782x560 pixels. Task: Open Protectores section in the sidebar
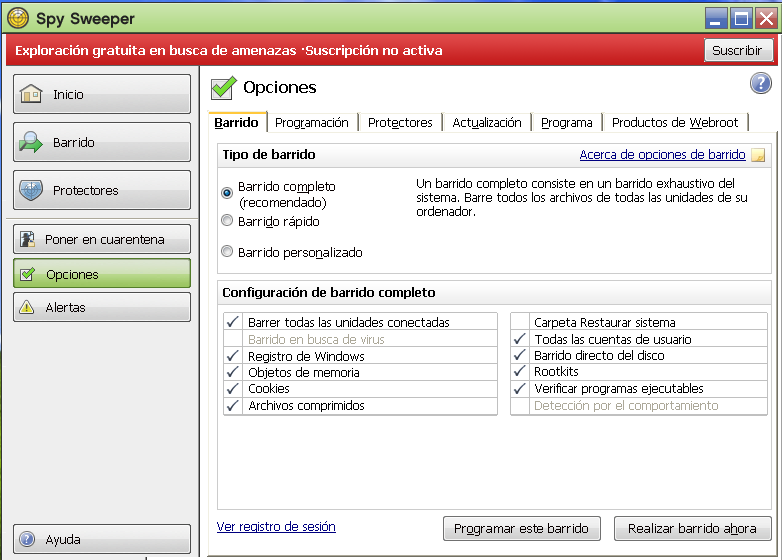tap(102, 190)
